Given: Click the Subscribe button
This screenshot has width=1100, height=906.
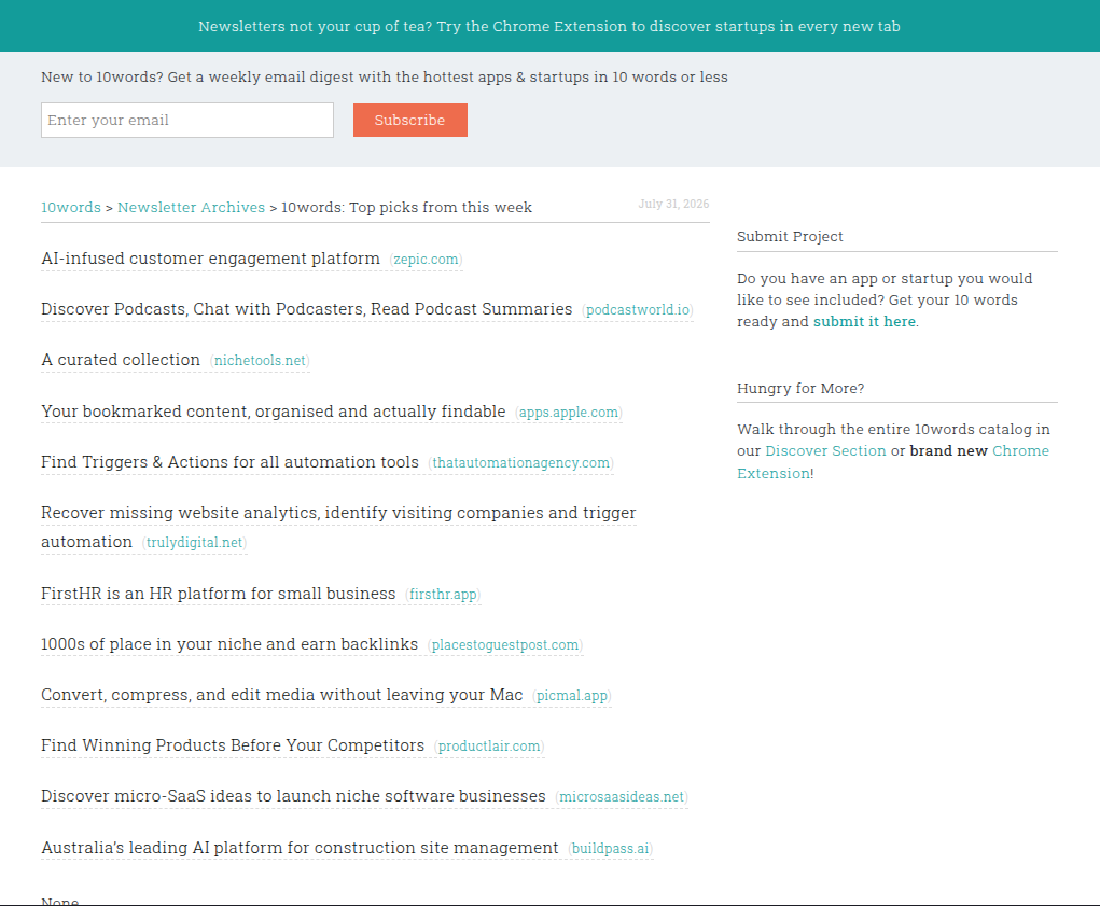Looking at the screenshot, I should point(410,120).
